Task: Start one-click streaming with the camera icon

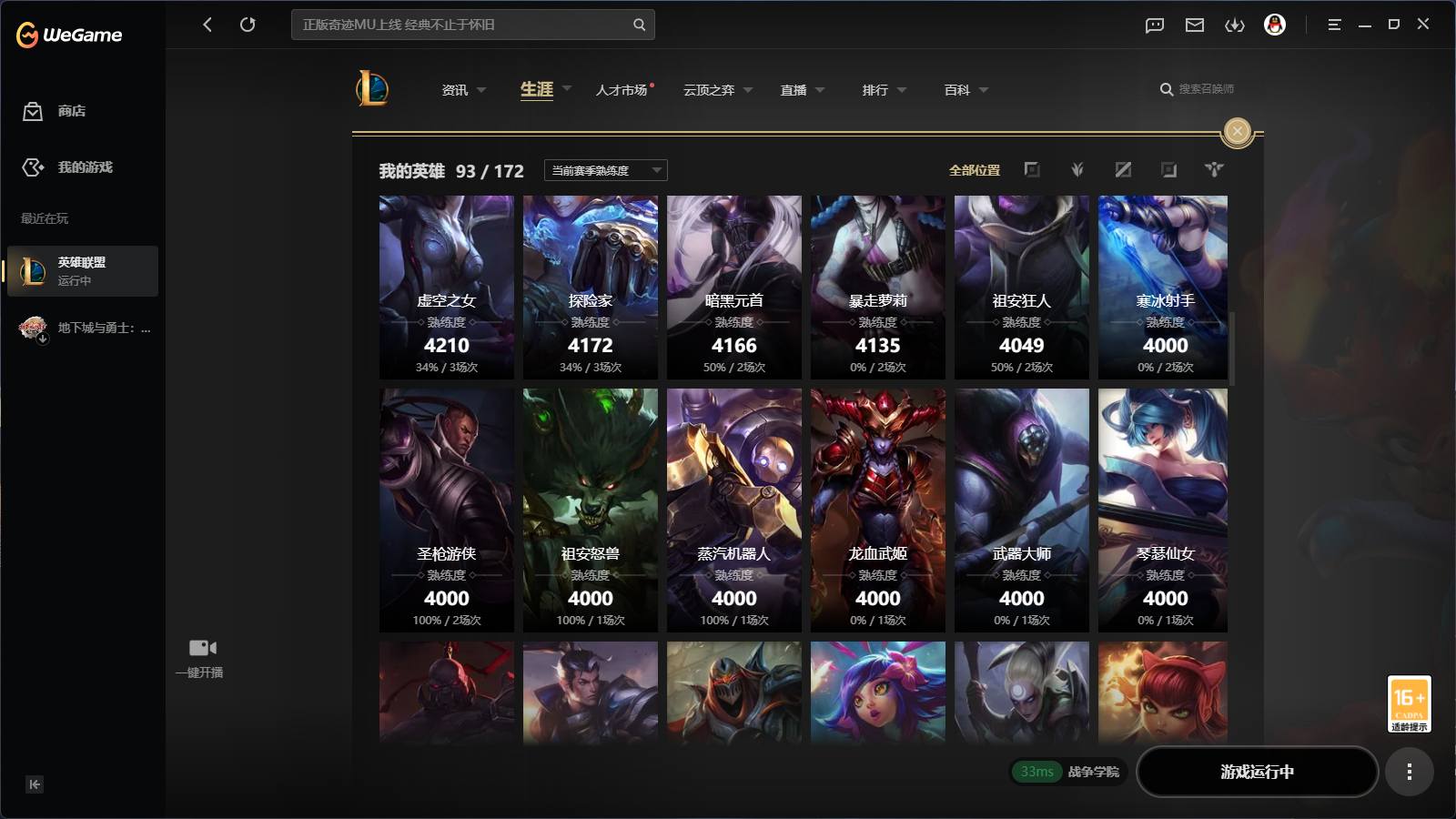Action: pos(202,648)
